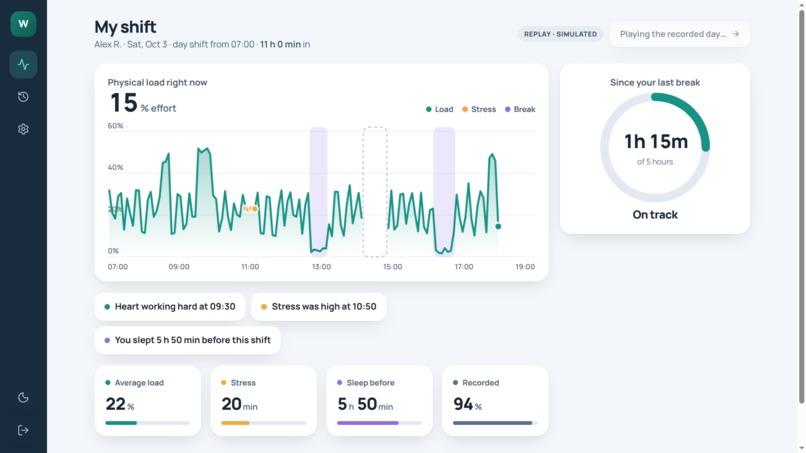This screenshot has height=453, width=806.
Task: Toggle the Load legend item
Action: point(439,109)
